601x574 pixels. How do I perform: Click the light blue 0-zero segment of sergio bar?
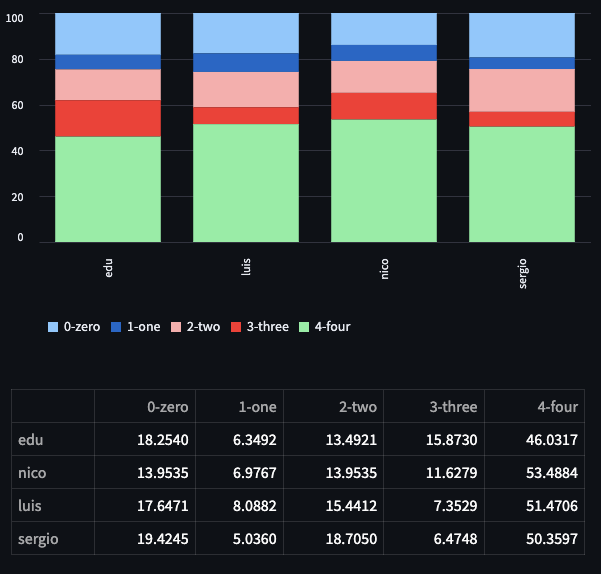click(x=522, y=35)
